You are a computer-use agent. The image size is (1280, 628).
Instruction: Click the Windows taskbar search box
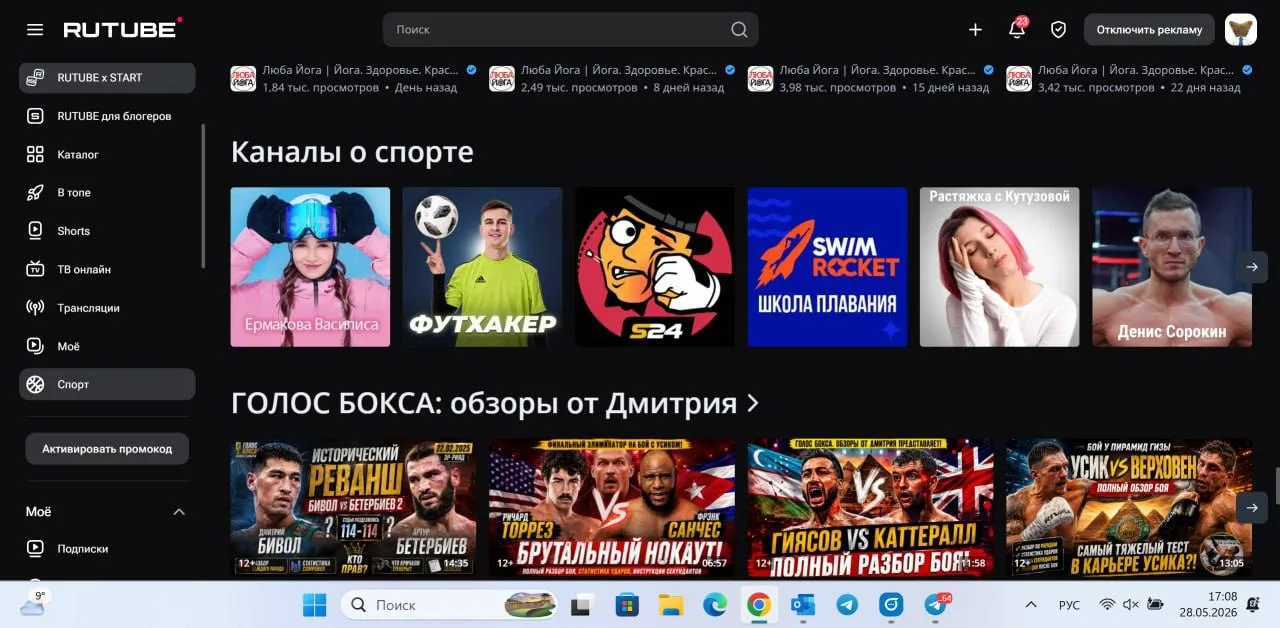(448, 605)
